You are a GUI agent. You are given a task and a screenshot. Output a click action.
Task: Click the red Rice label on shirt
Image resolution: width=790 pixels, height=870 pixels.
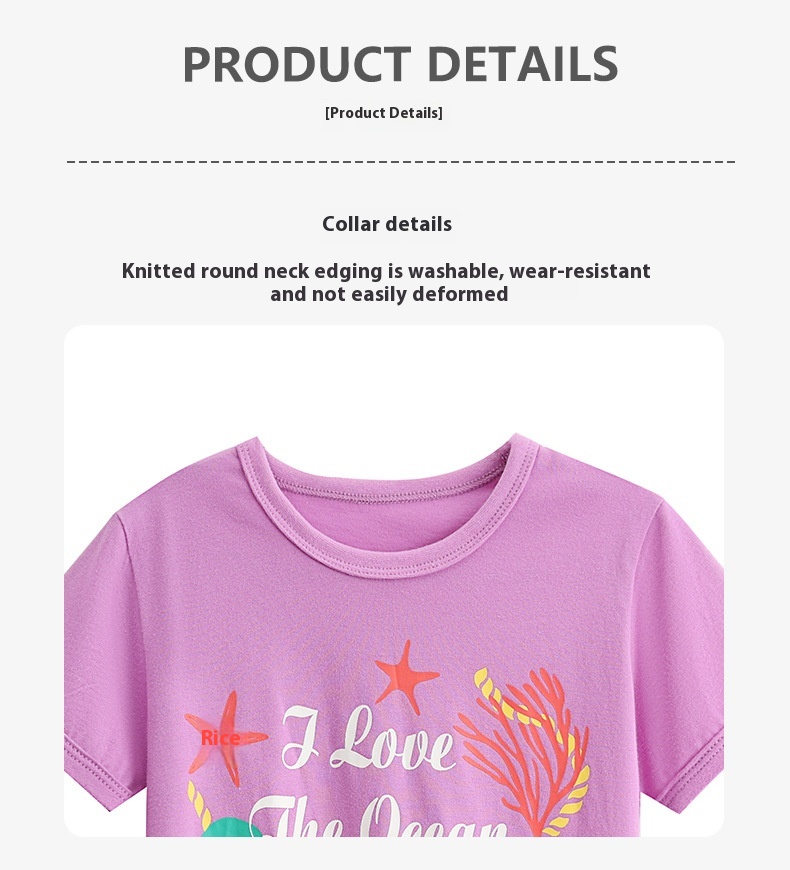[x=221, y=738]
